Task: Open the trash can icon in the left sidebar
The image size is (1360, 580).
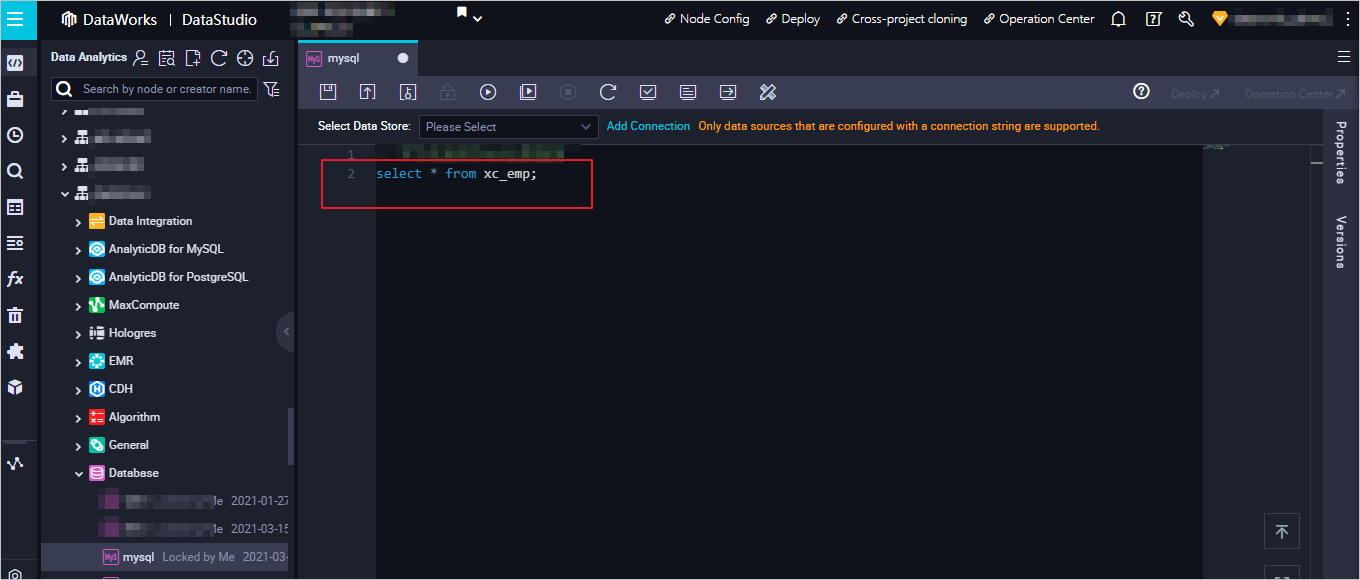Action: (x=15, y=315)
